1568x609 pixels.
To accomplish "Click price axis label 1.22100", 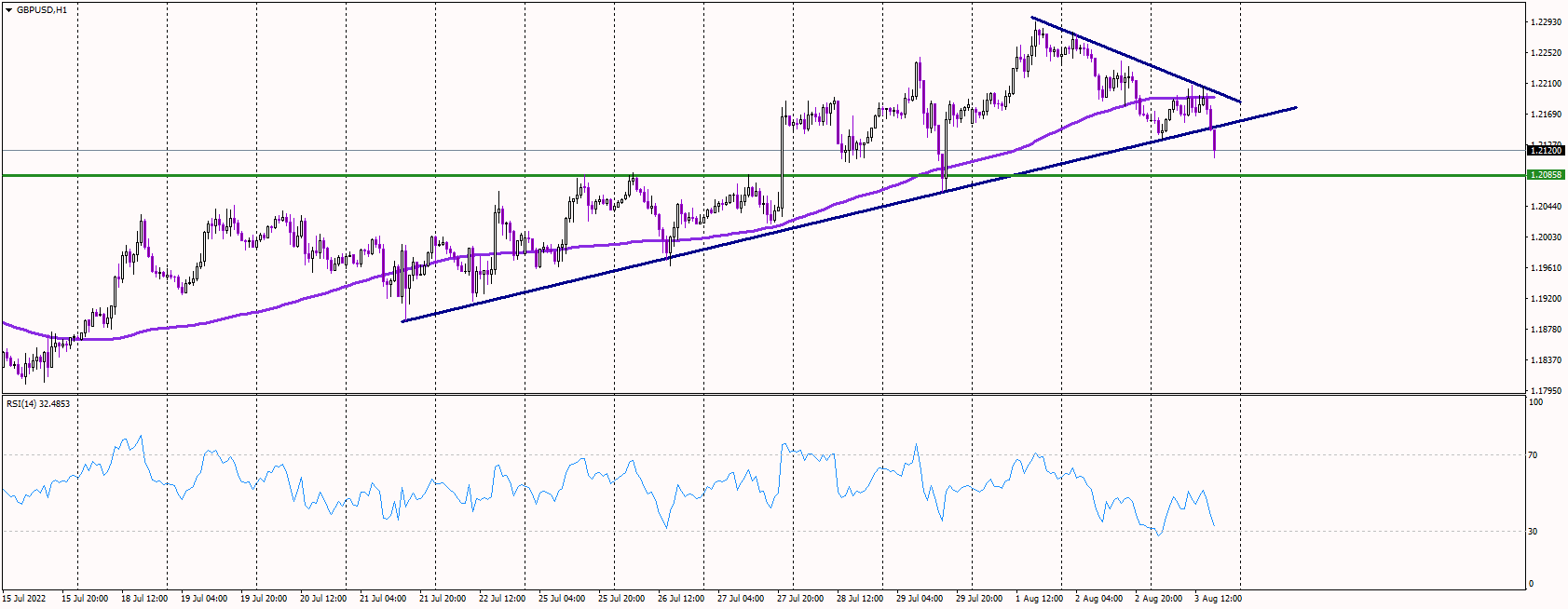I will point(1545,84).
